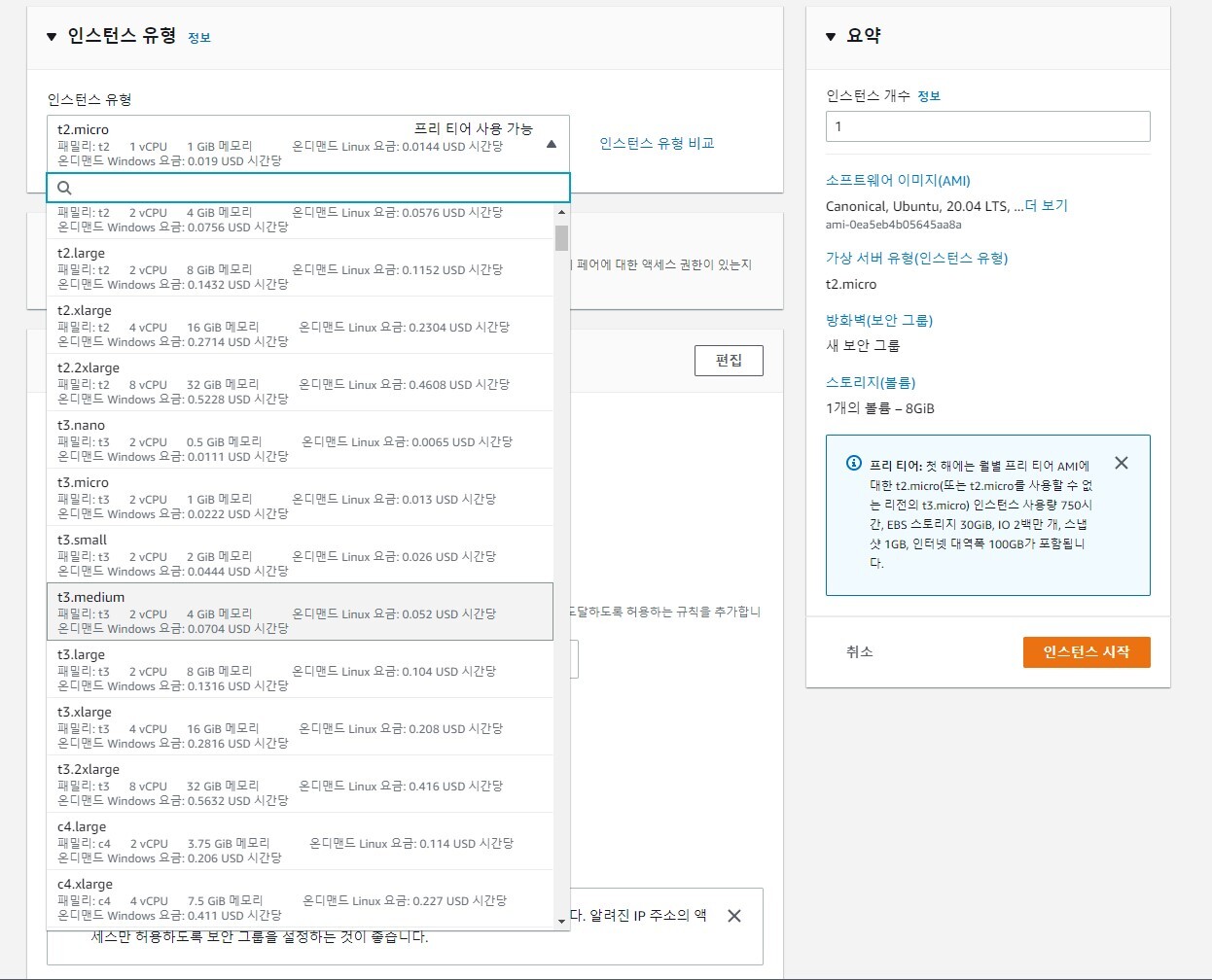Dismiss the IP address warning with X
This screenshot has width=1212, height=980.
point(734,916)
